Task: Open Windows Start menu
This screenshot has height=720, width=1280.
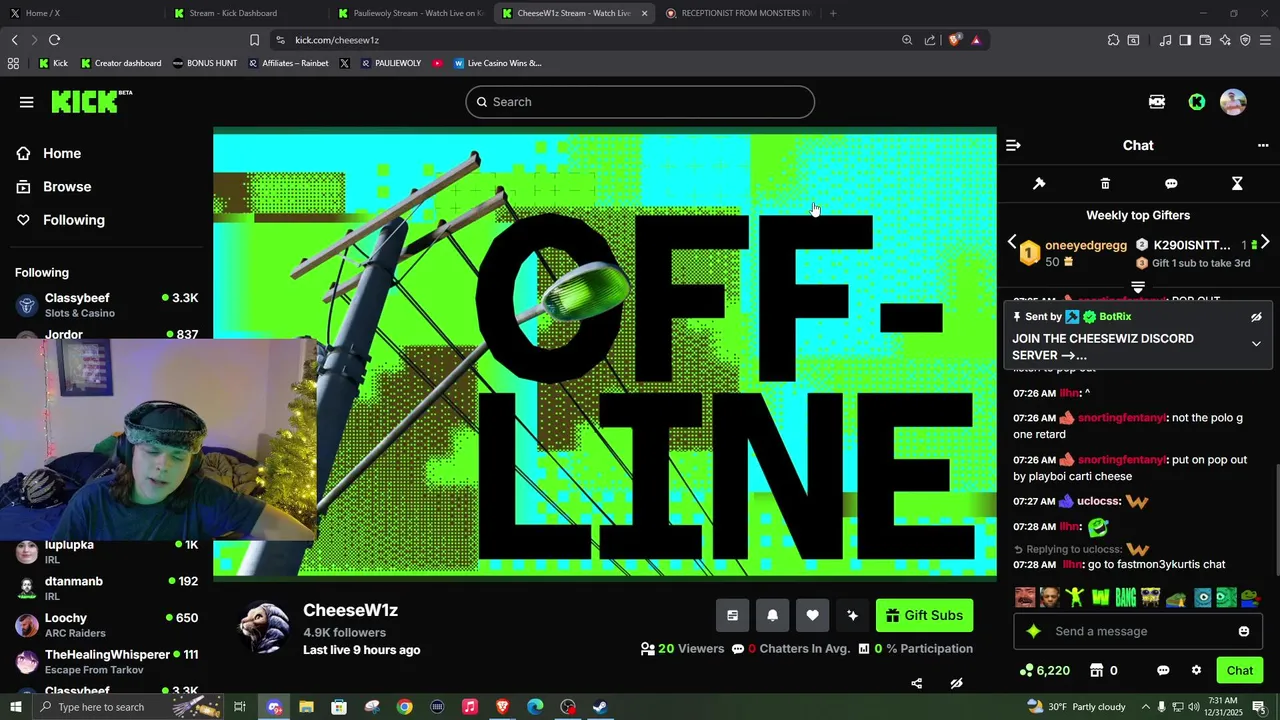Action: [15, 707]
